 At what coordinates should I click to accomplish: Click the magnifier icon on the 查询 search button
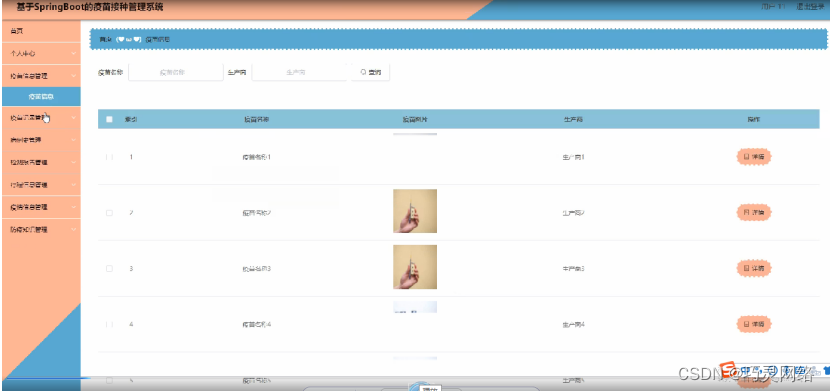(363, 72)
